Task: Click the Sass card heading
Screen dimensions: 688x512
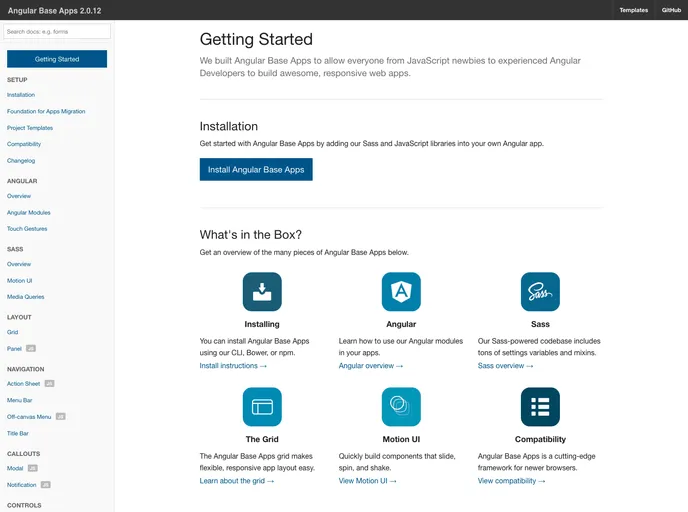Action: click(540, 324)
